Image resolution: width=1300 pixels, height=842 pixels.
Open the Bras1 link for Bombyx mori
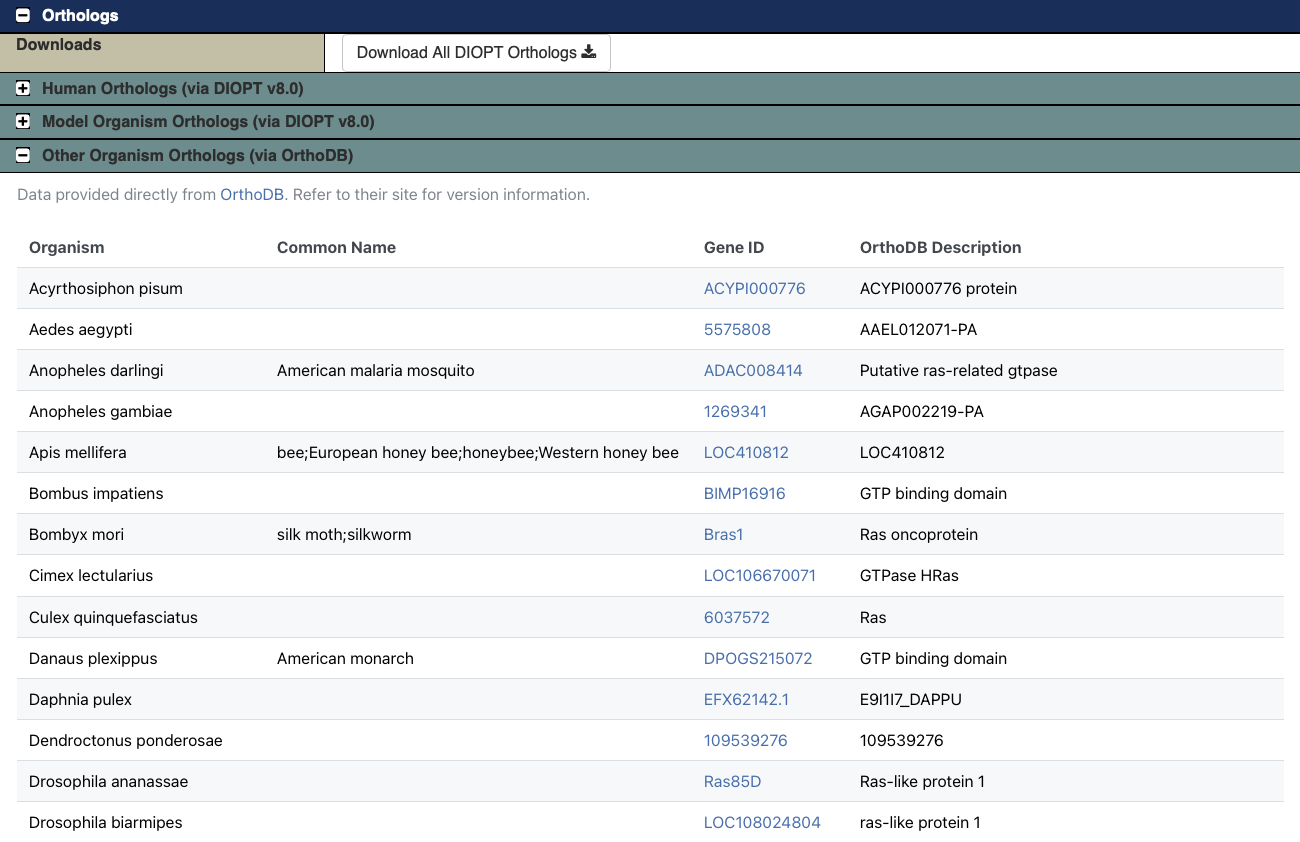point(723,534)
